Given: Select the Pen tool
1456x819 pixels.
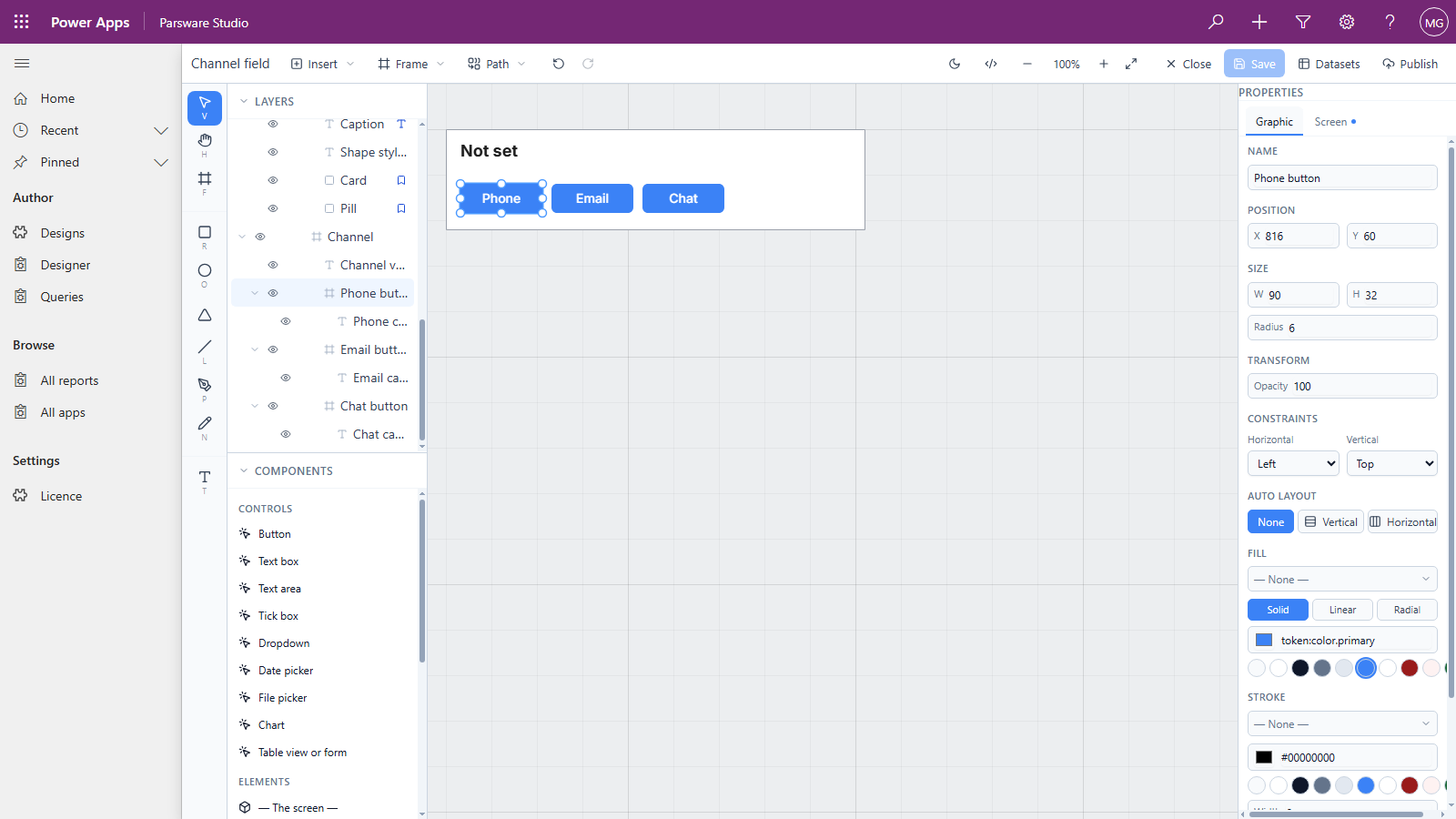Looking at the screenshot, I should [x=205, y=389].
